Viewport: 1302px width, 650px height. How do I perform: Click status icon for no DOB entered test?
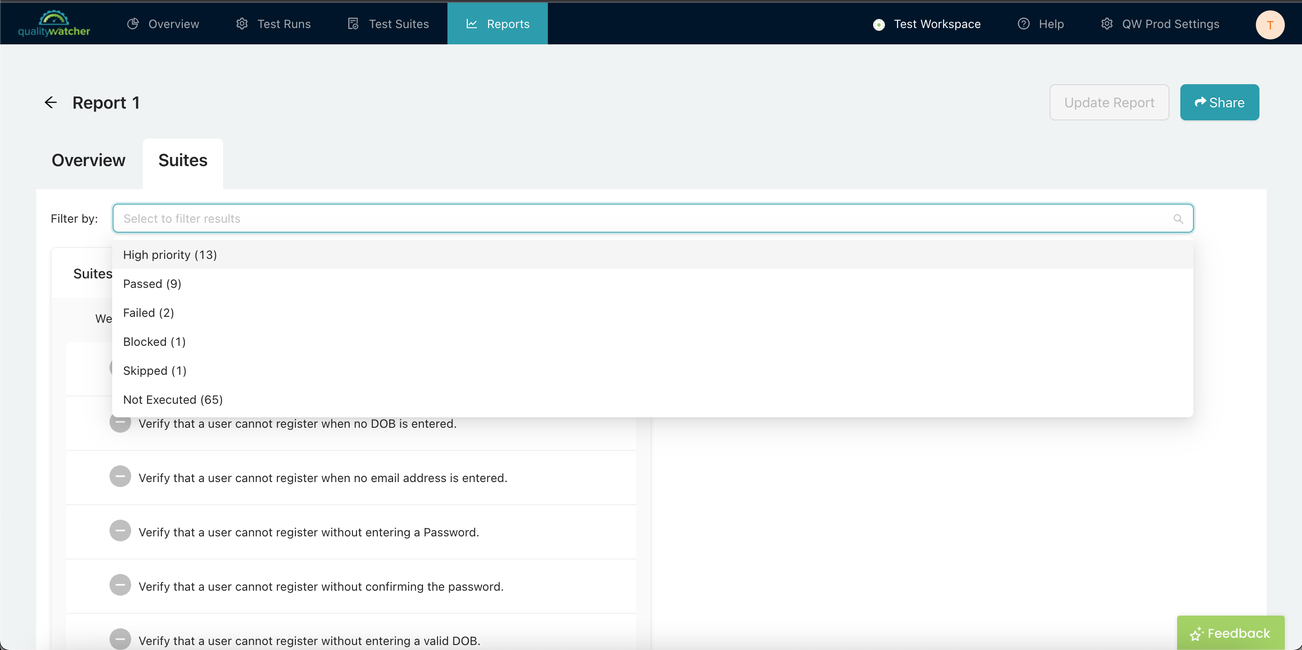point(120,423)
